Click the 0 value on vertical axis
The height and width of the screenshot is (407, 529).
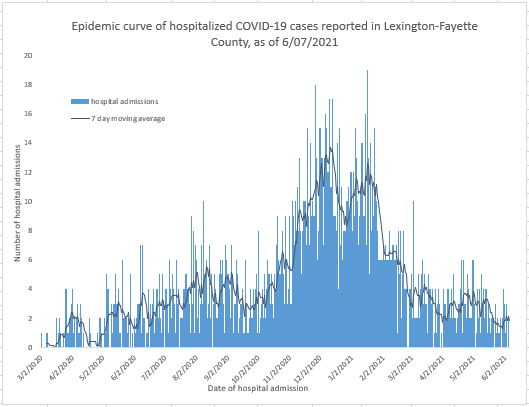pyautogui.click(x=30, y=347)
